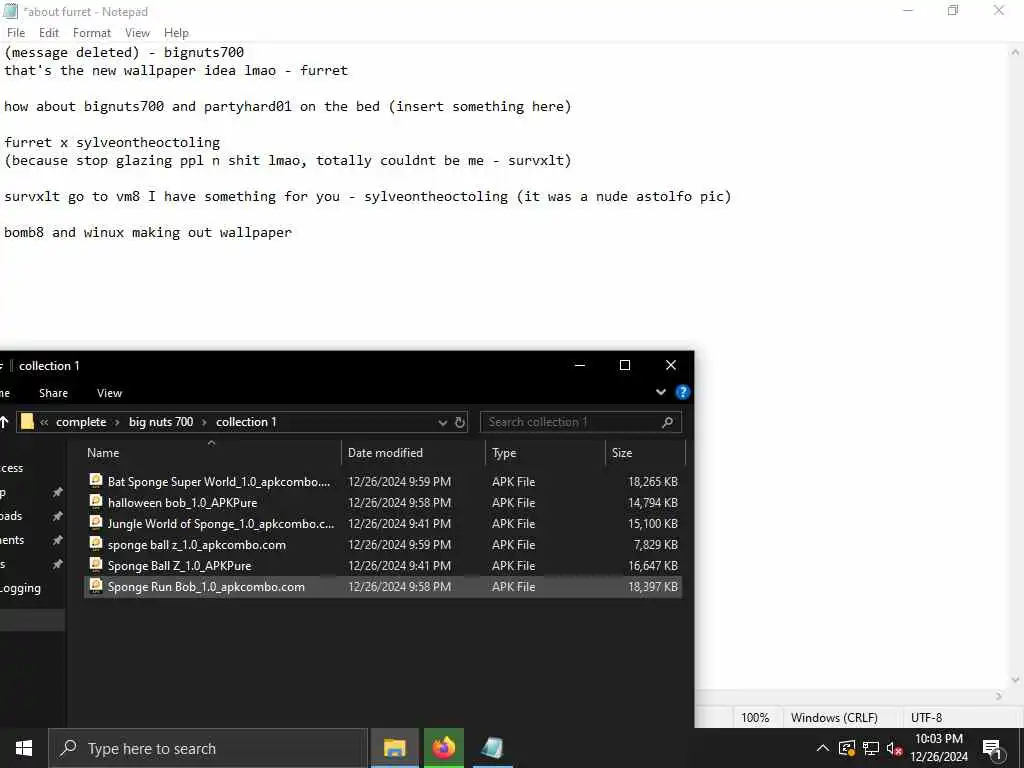Refresh the collection 1 folder
Image resolution: width=1024 pixels, height=768 pixels.
pos(460,423)
